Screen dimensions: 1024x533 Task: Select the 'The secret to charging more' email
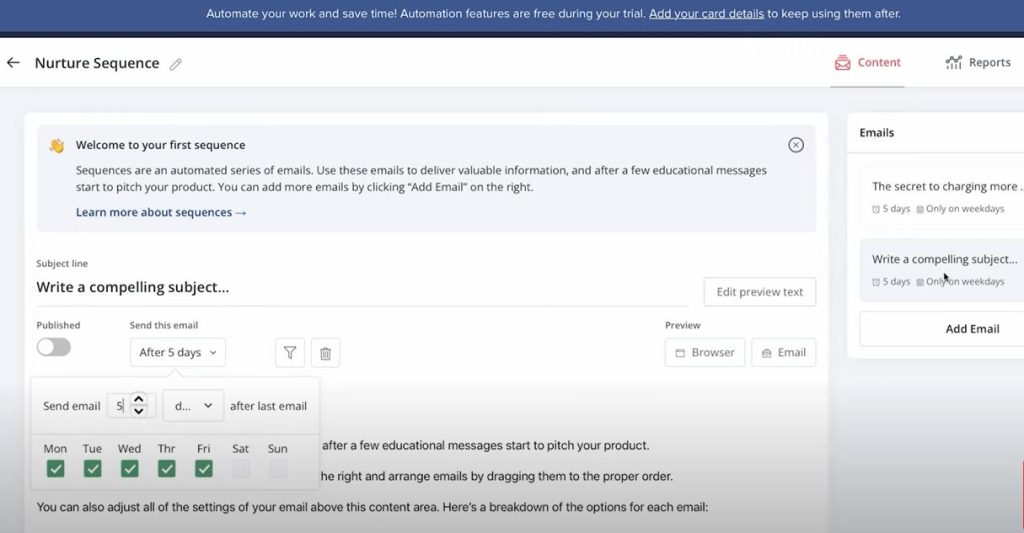[944, 197]
